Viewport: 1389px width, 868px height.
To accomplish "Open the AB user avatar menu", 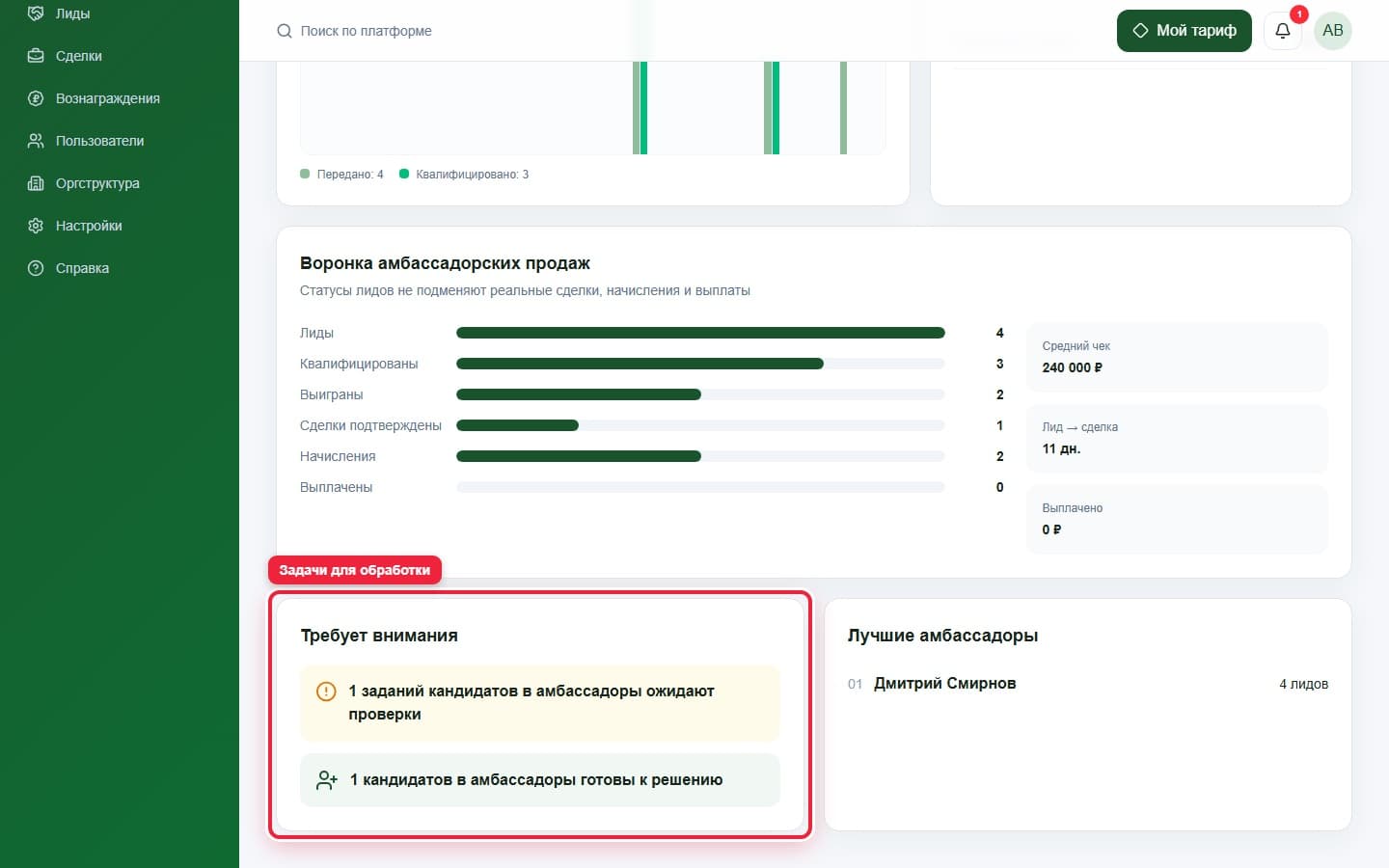I will coord(1333,31).
